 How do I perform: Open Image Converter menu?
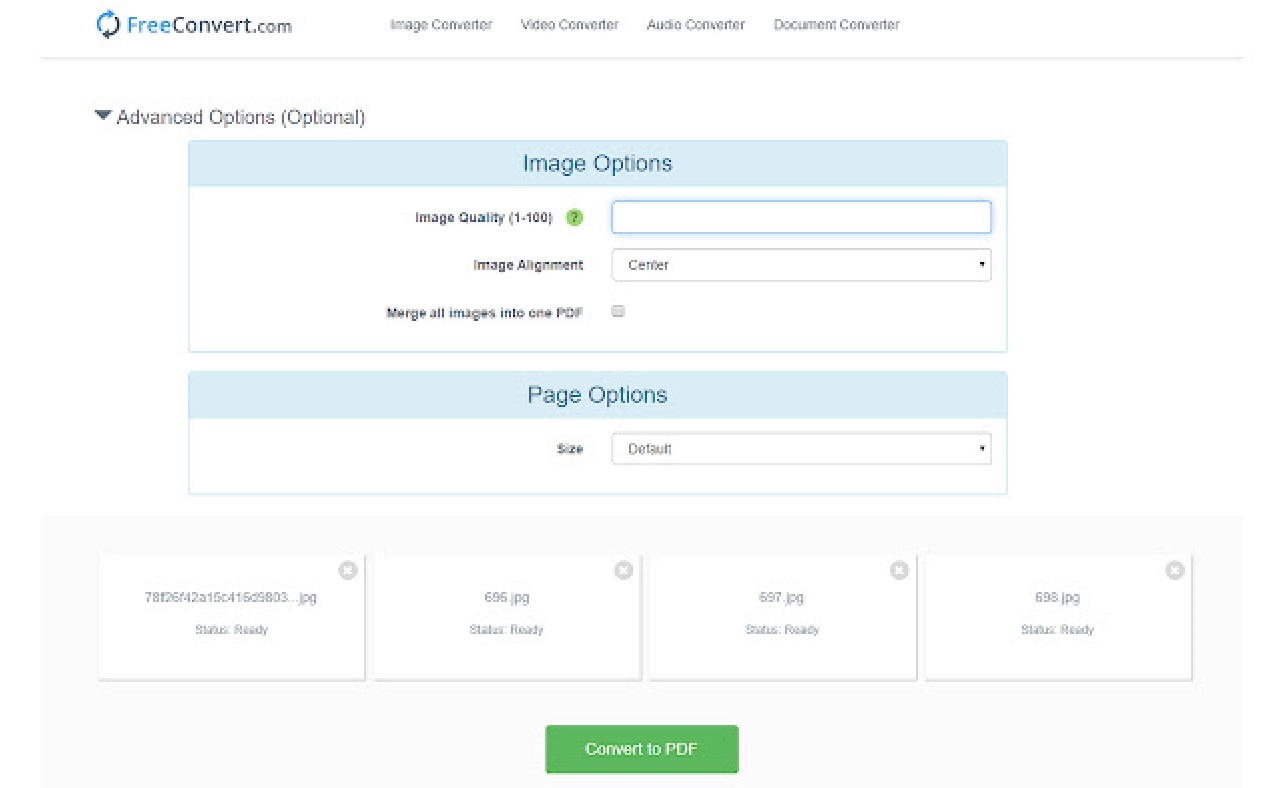(x=441, y=25)
